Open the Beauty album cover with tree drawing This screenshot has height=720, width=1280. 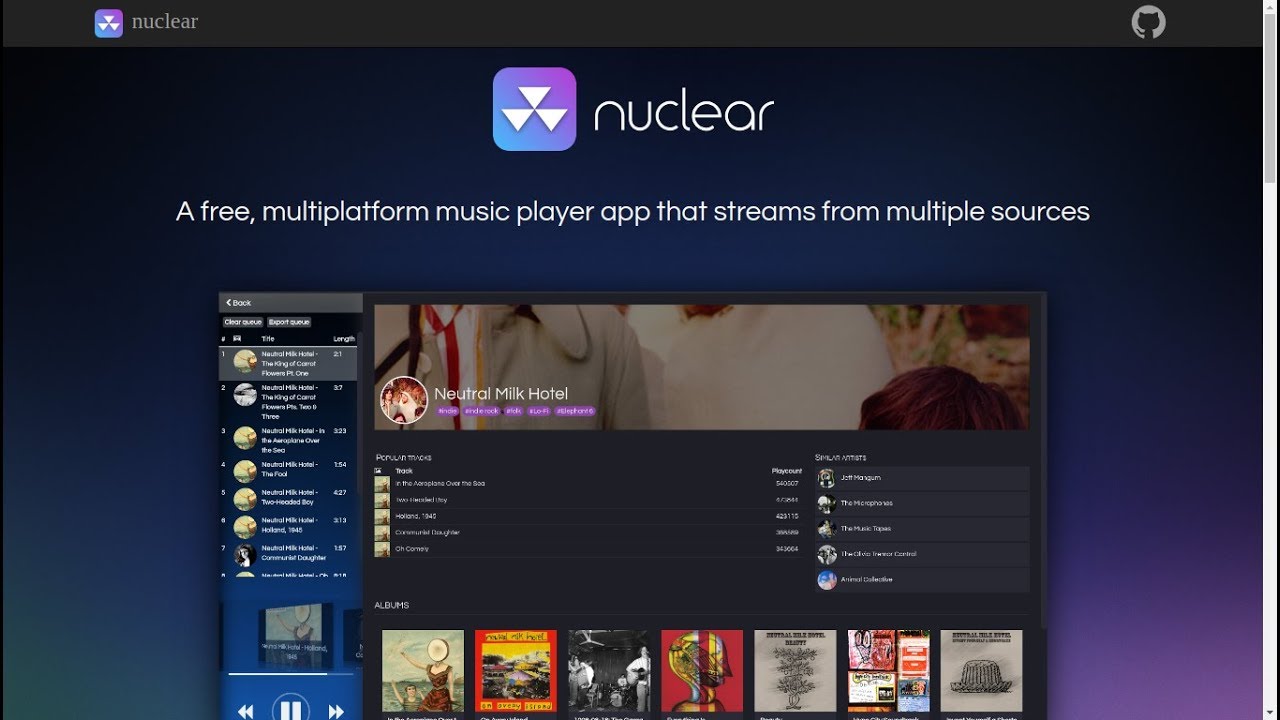(x=795, y=670)
